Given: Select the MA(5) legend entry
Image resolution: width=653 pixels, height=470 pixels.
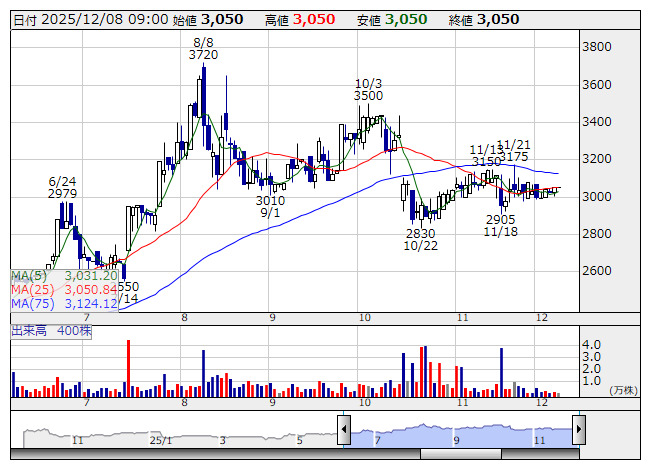Looking at the screenshot, I should (65, 275).
